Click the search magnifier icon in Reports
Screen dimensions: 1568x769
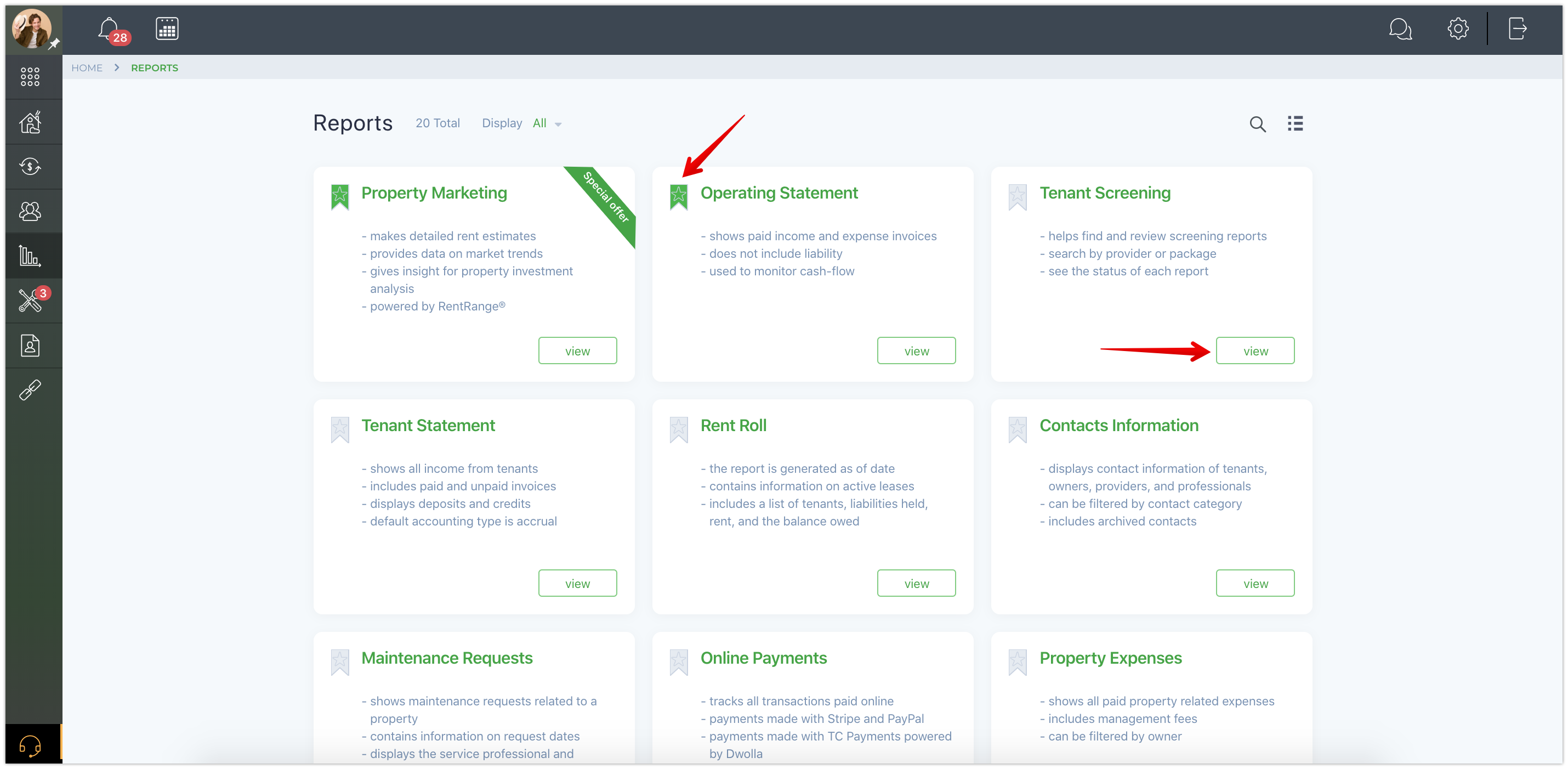(1258, 123)
